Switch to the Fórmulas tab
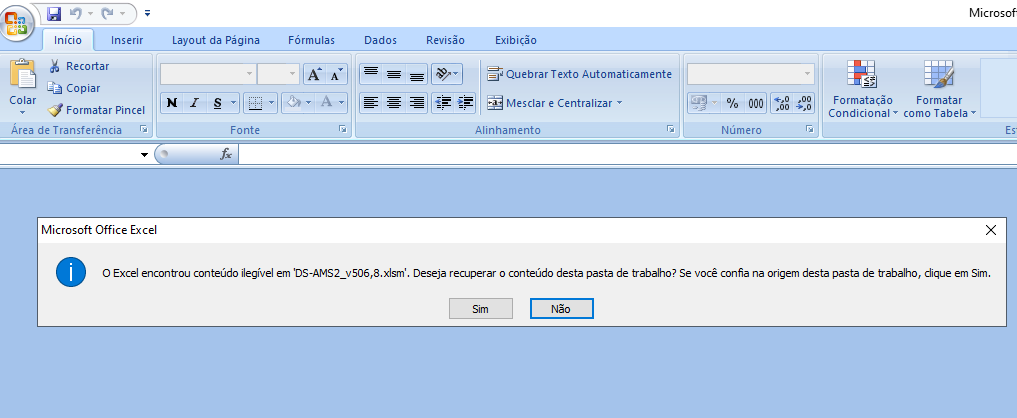The image size is (1017, 418). pos(311,40)
